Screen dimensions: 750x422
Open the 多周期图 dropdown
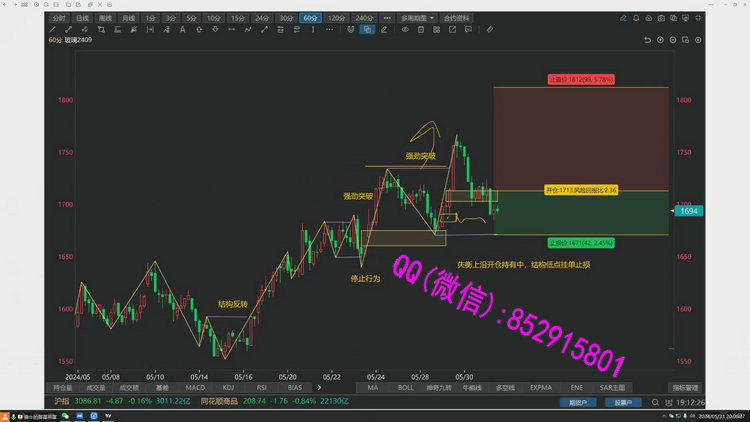pyautogui.click(x=417, y=18)
